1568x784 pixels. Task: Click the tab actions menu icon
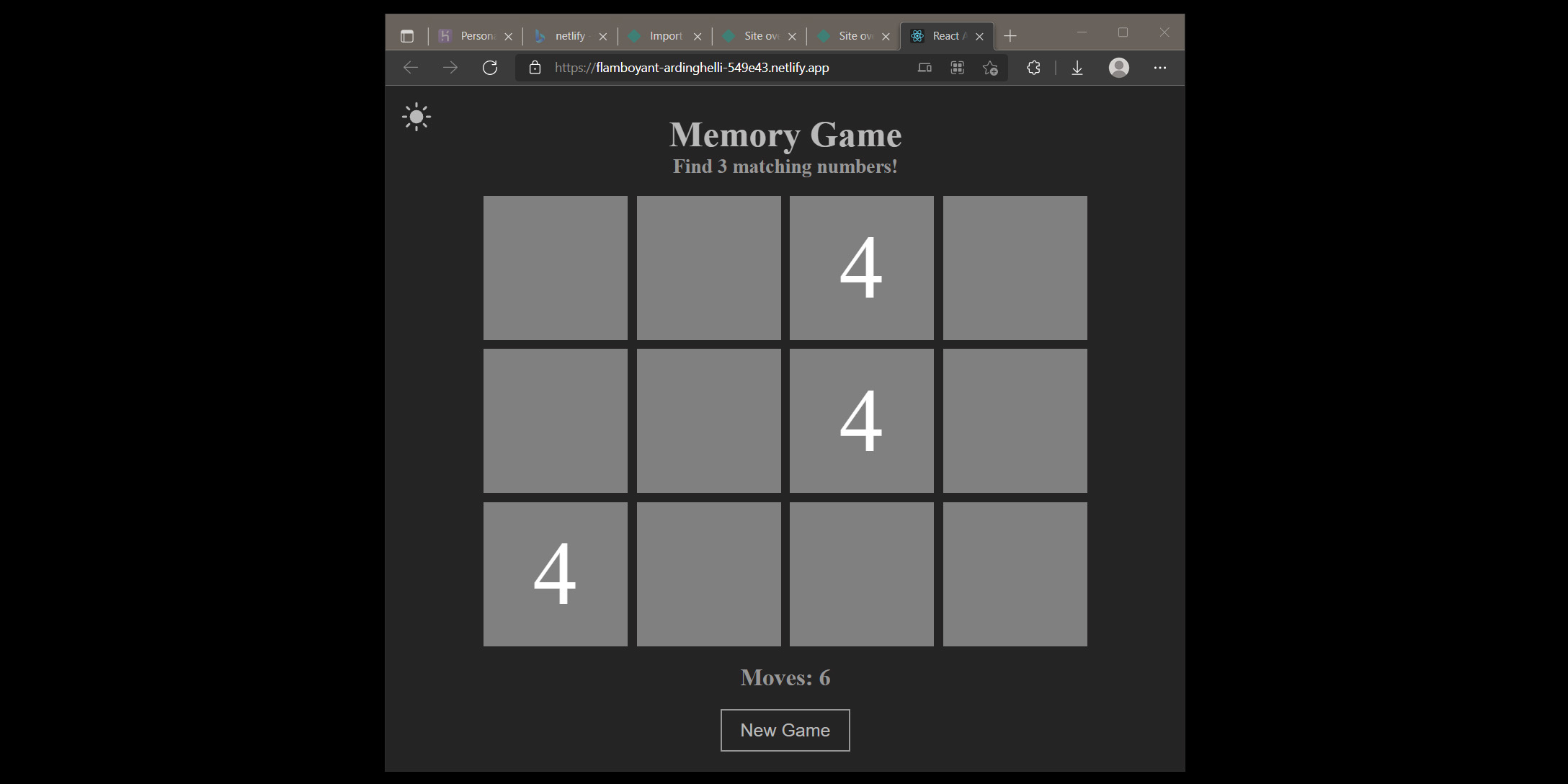[x=407, y=36]
